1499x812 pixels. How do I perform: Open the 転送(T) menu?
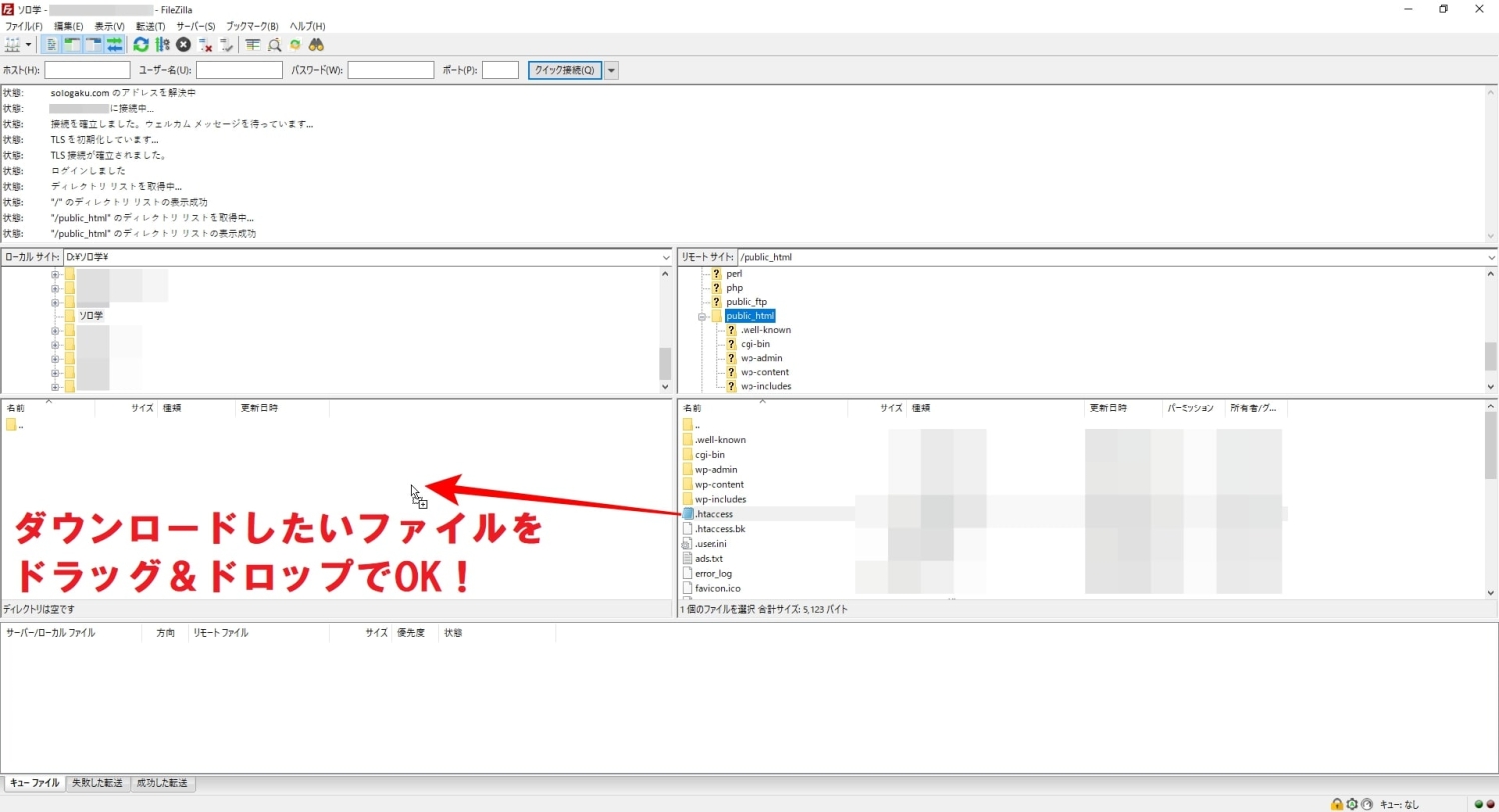click(x=150, y=26)
